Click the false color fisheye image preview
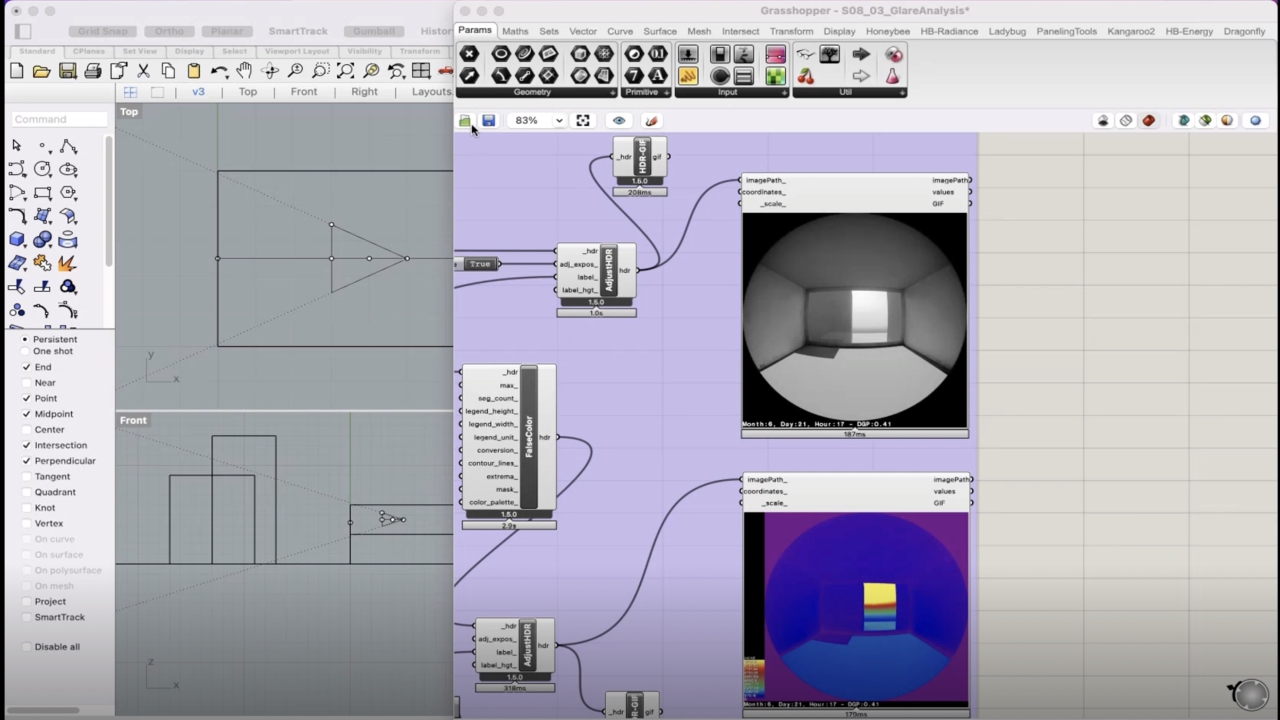The height and width of the screenshot is (720, 1280). (x=855, y=610)
